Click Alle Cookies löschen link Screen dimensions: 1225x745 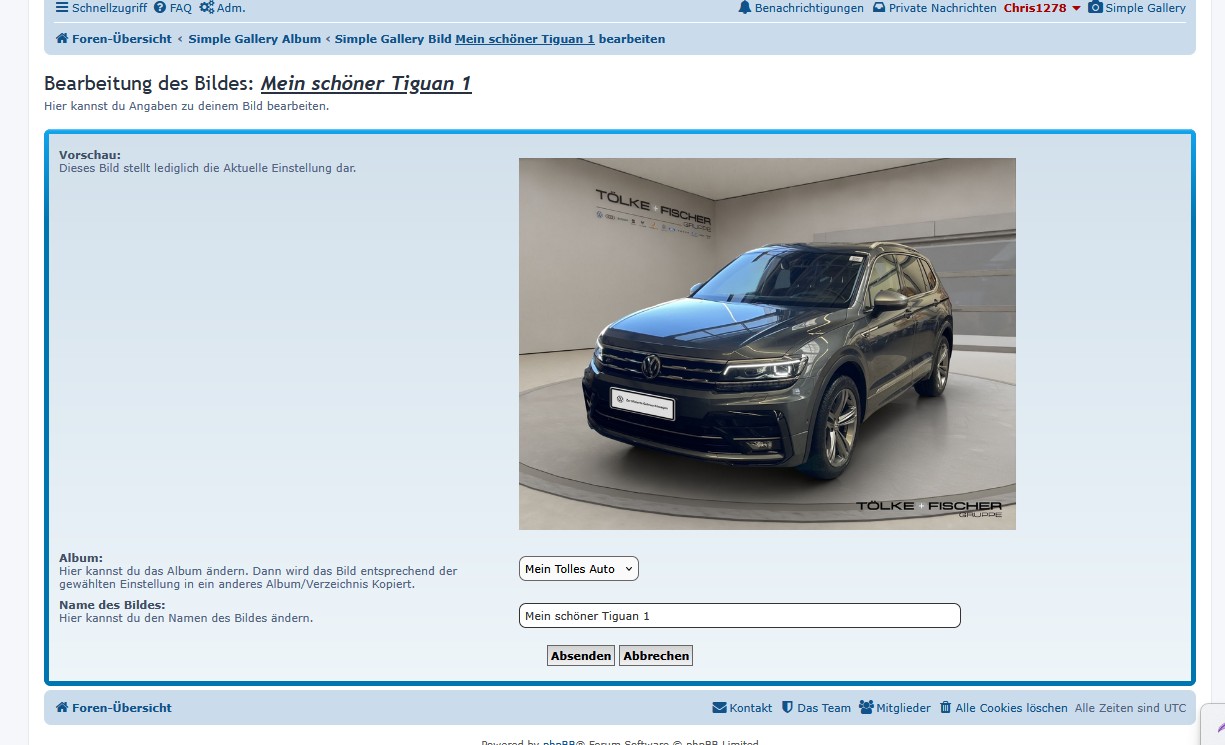(1011, 708)
